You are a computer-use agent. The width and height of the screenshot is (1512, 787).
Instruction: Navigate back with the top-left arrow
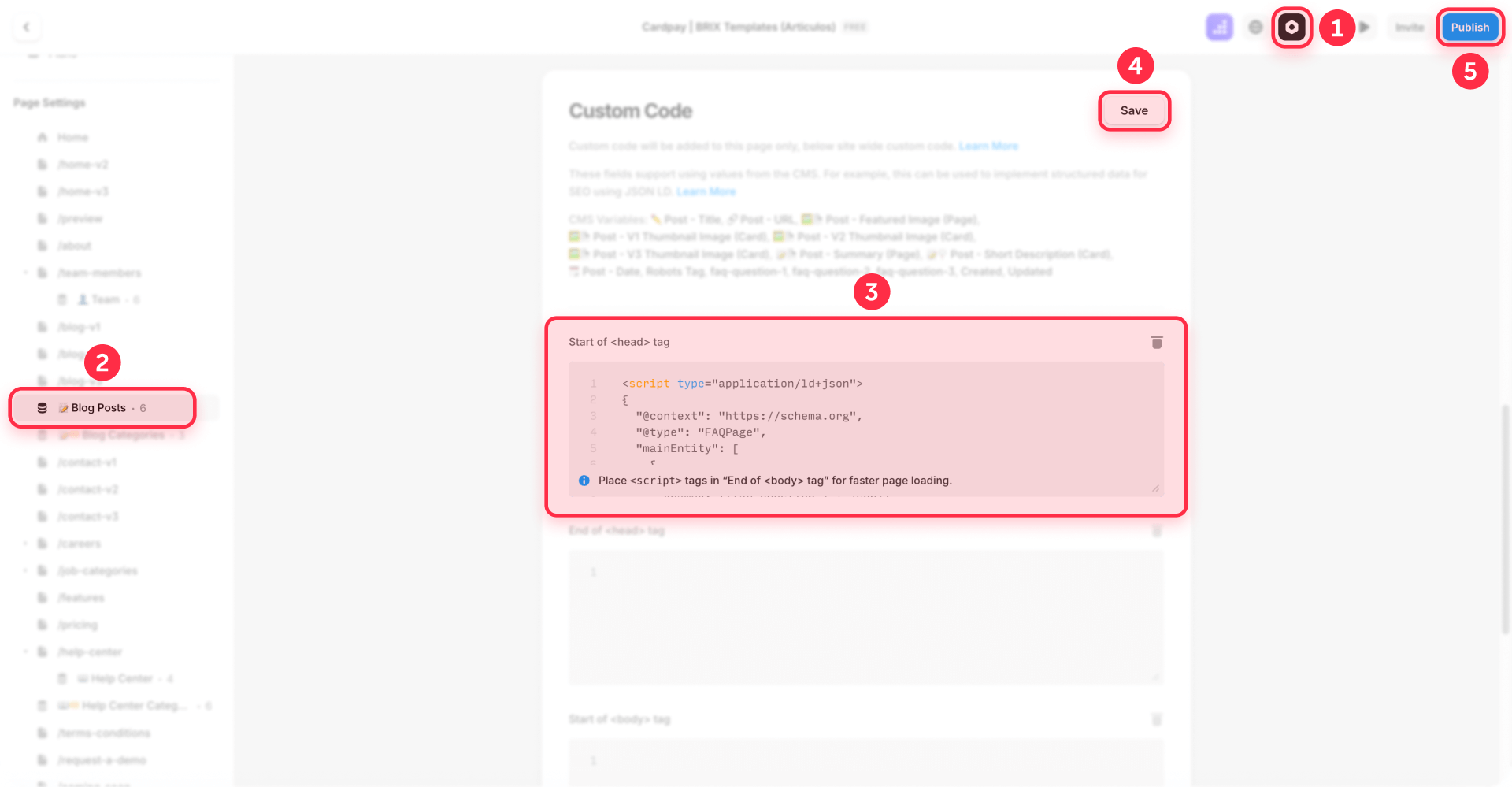26,26
